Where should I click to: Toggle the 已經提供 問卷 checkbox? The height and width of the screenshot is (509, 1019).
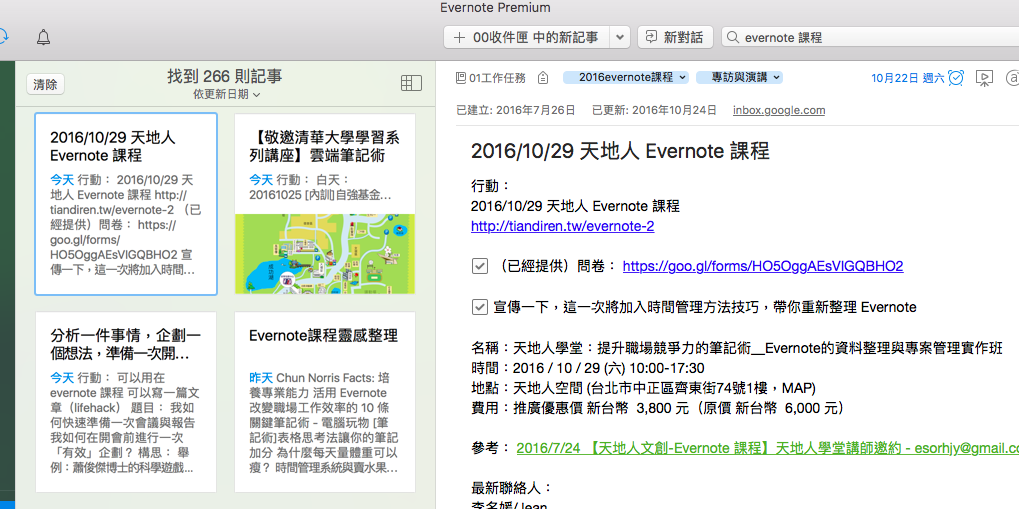point(480,267)
